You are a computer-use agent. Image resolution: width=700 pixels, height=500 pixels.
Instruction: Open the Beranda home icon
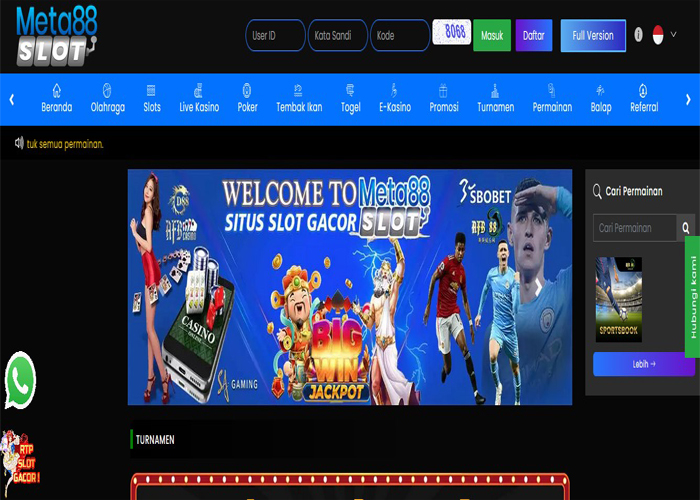tap(57, 90)
